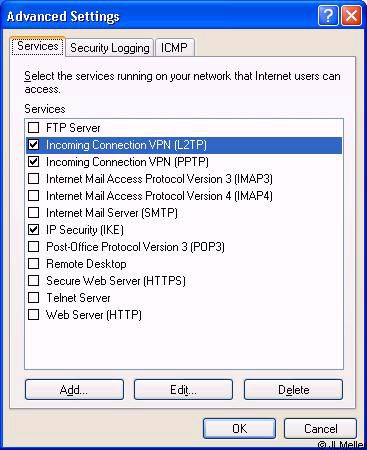Image resolution: width=367 pixels, height=450 pixels.
Task: Open the ICMP tab
Action: point(174,48)
